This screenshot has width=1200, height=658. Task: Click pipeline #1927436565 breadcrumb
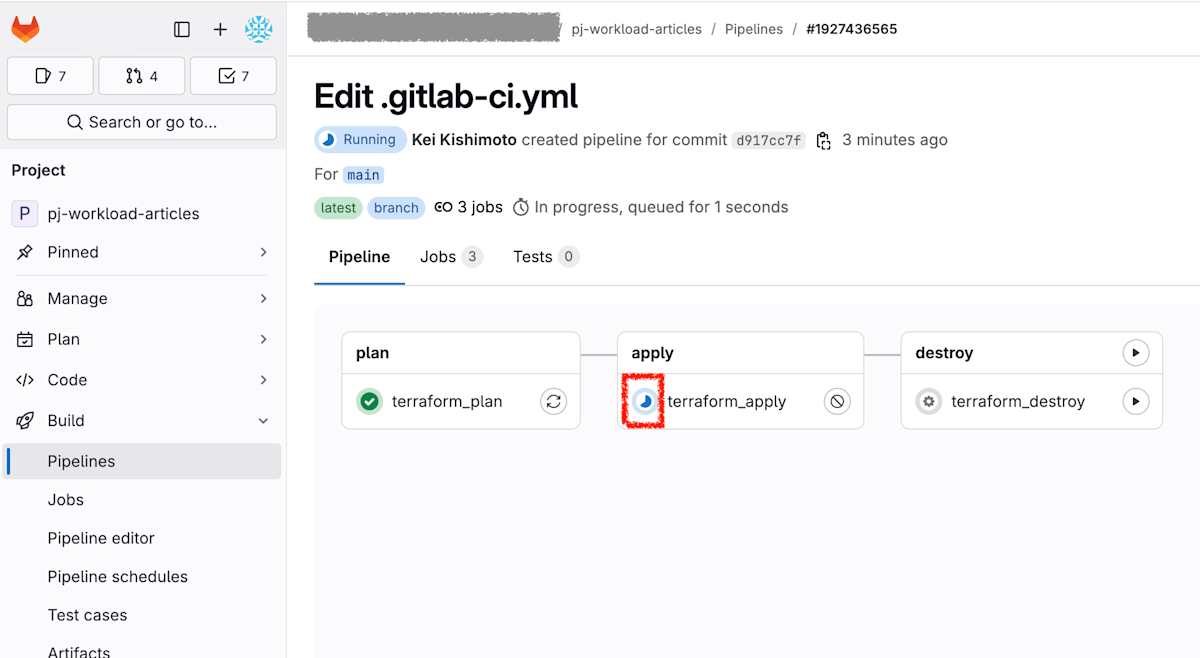pyautogui.click(x=852, y=29)
